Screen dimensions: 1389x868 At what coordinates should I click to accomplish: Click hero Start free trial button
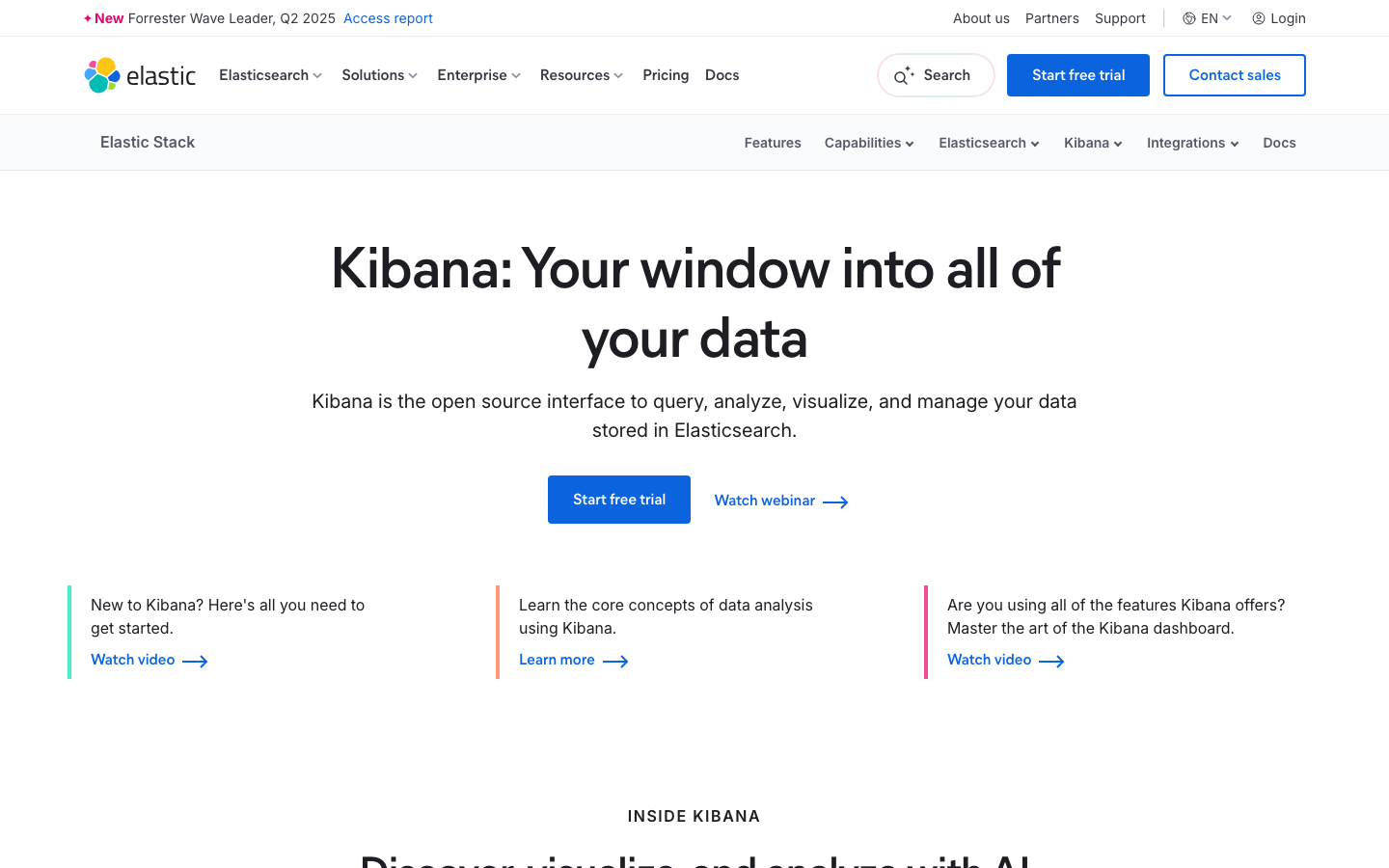pos(619,500)
